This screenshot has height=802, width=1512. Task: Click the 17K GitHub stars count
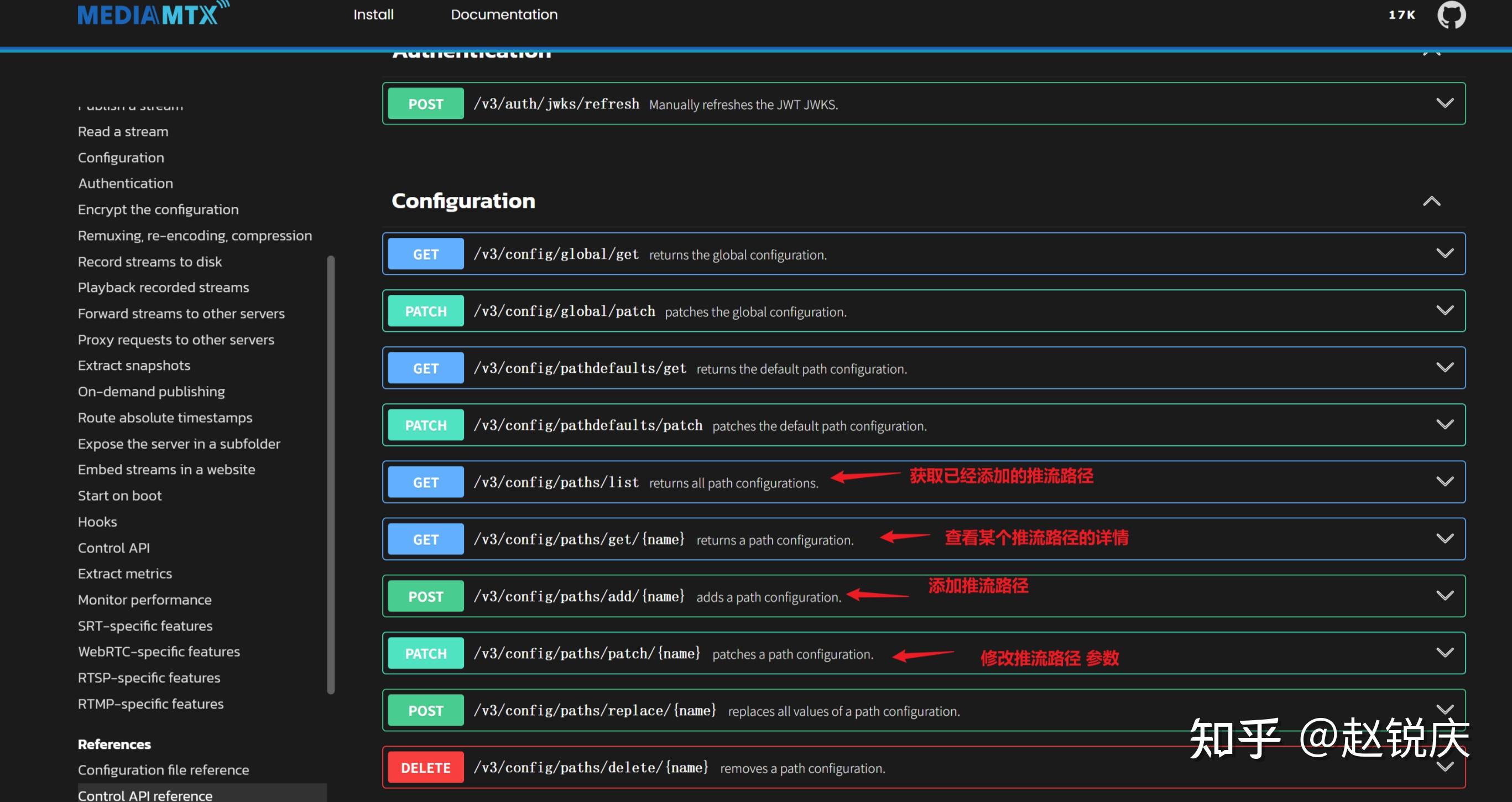coord(1401,15)
